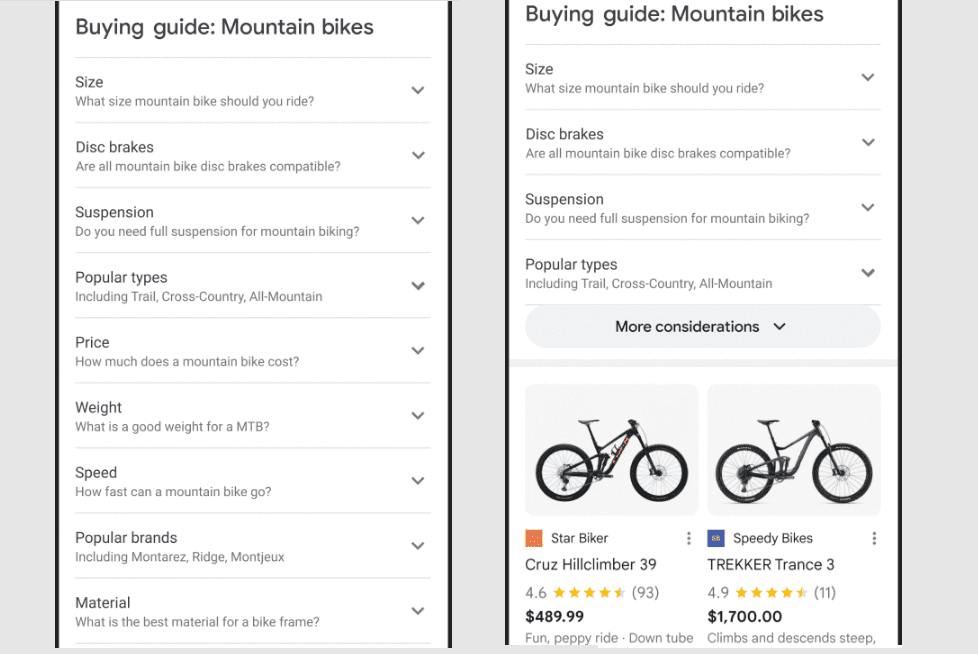Expand Material section chevron
Image resolution: width=978 pixels, height=654 pixels.
point(418,610)
